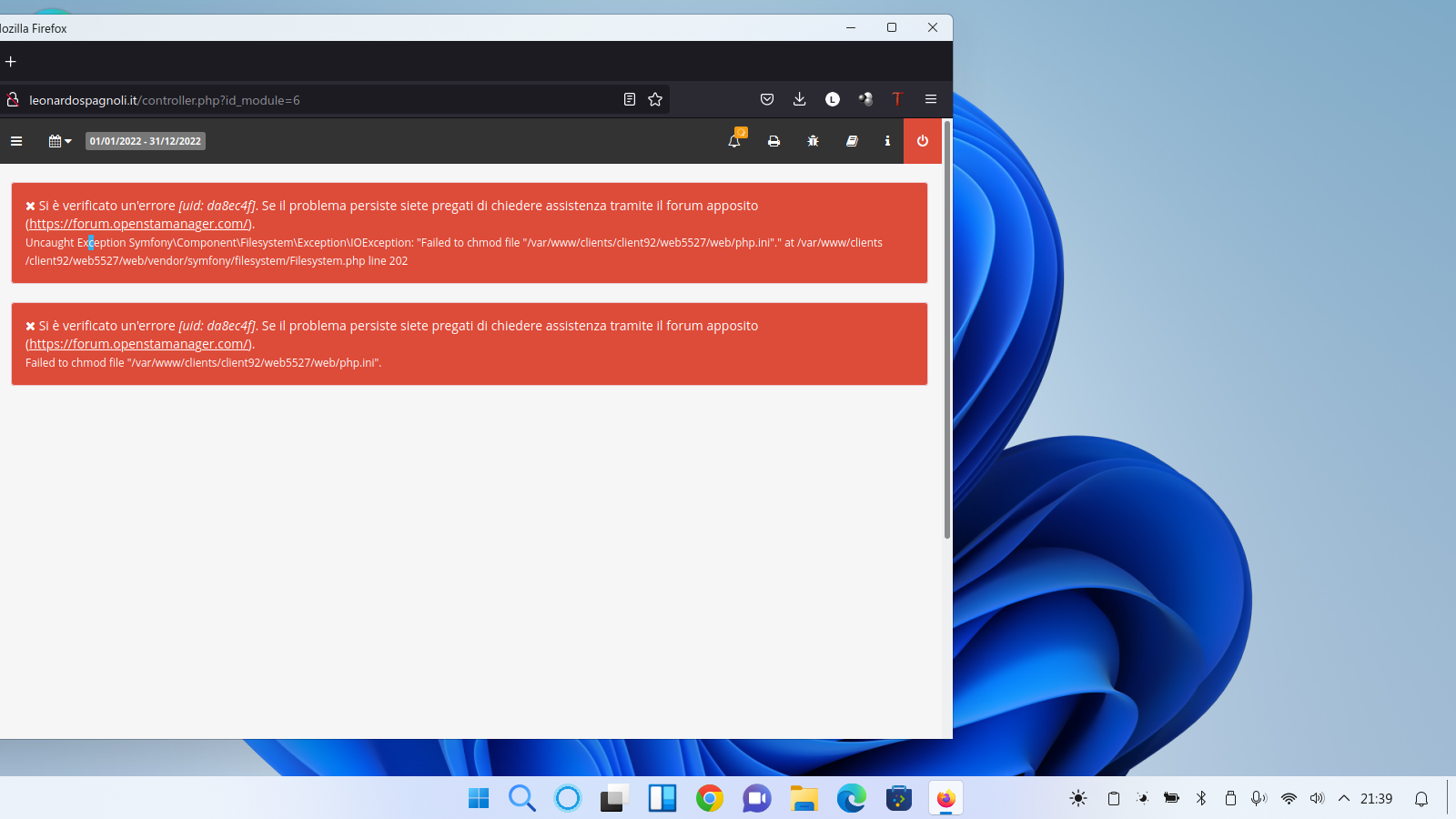The image size is (1456, 819).
Task: Click the info icon in the toolbar
Action: (887, 141)
